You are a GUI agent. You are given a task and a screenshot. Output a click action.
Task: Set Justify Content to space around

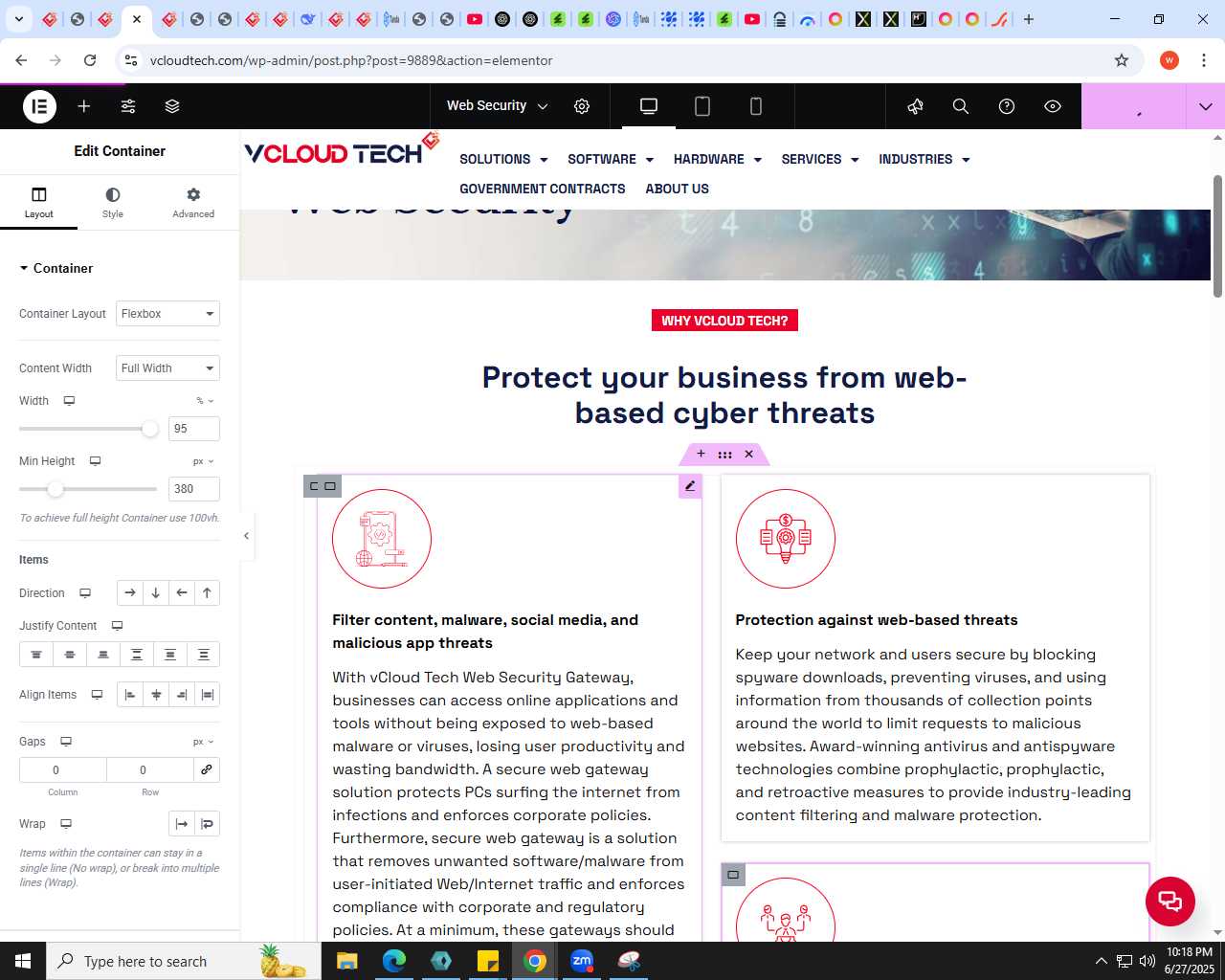(170, 655)
